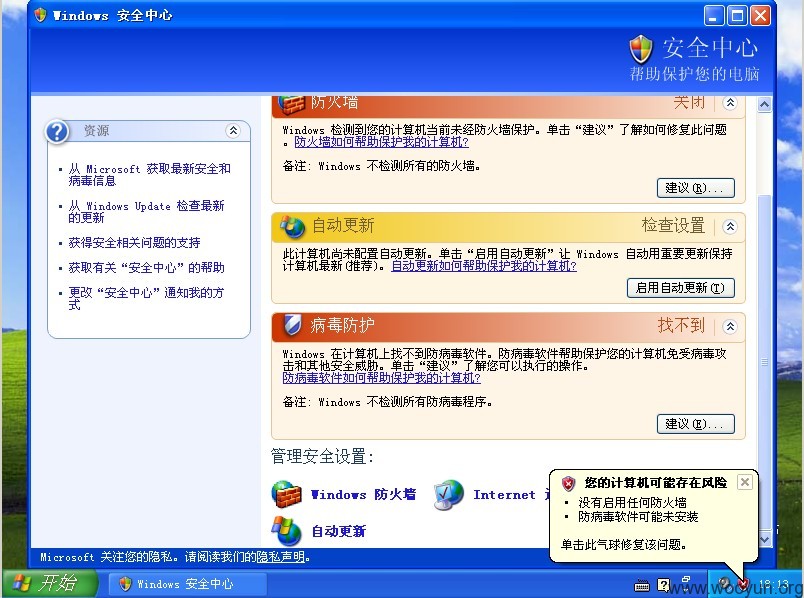The width and height of the screenshot is (804, 598).
Task: Click the vertical scrollbar thumb
Action: pos(764,363)
